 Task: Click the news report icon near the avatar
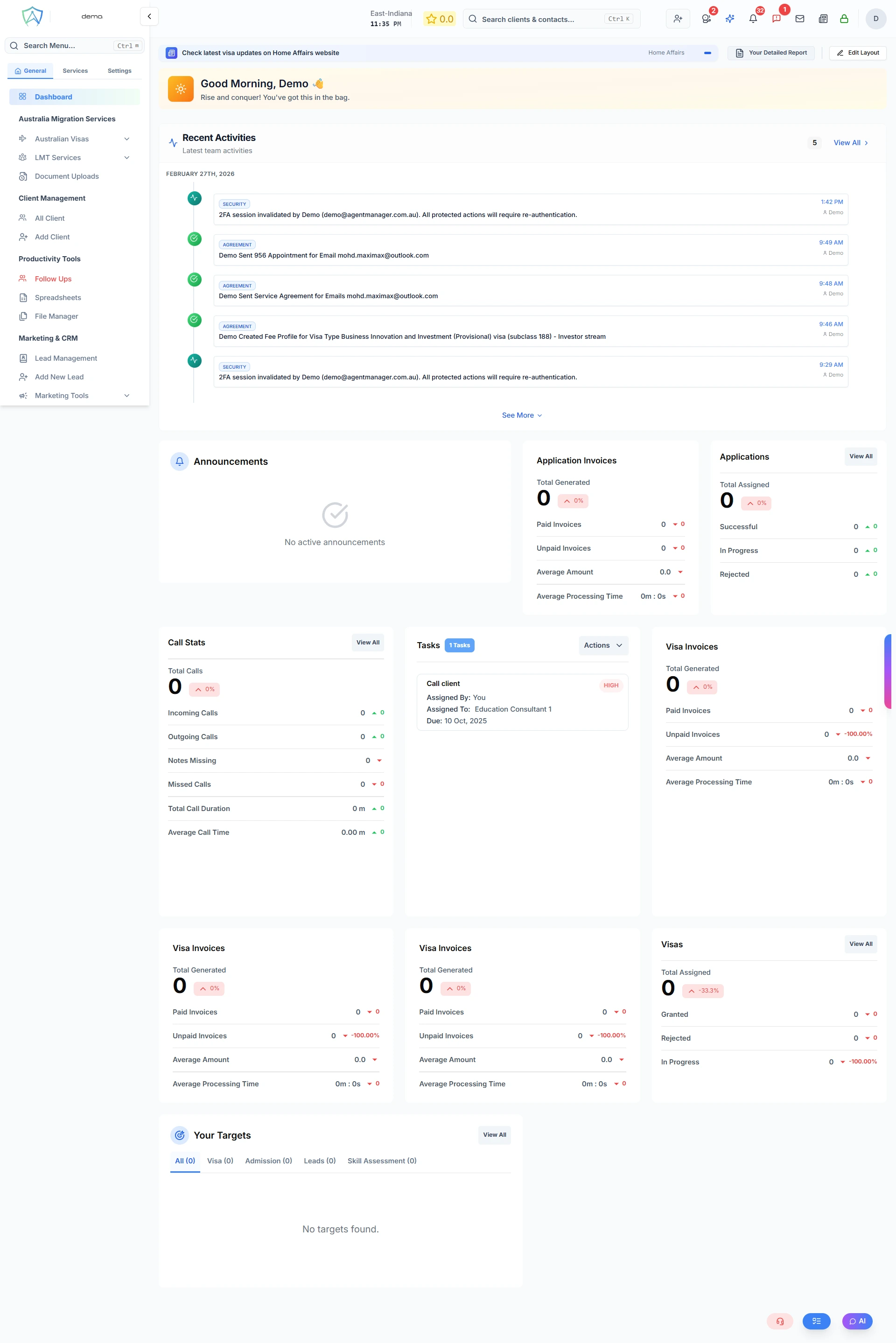[x=823, y=18]
